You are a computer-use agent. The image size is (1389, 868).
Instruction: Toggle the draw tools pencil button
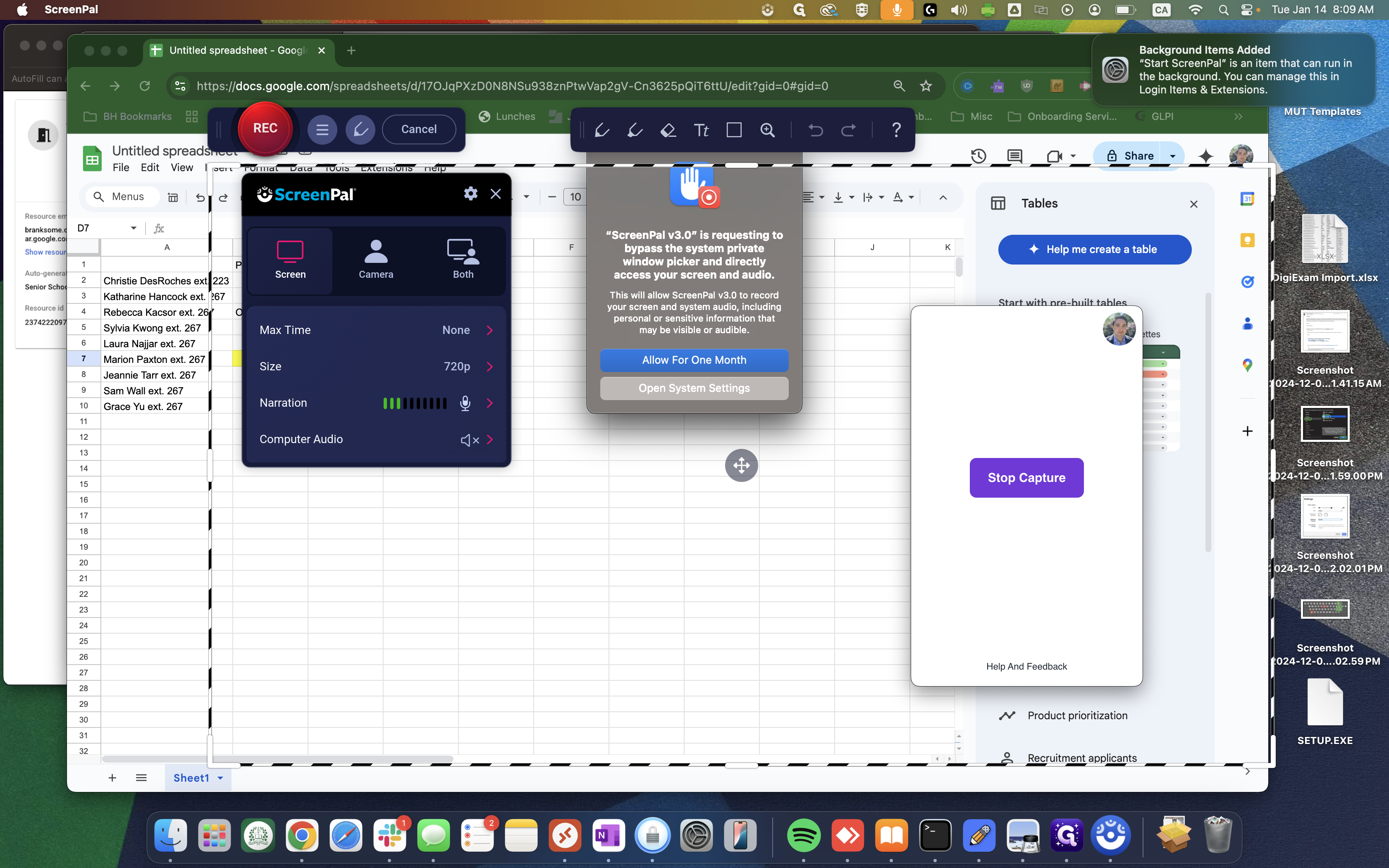coord(360,130)
